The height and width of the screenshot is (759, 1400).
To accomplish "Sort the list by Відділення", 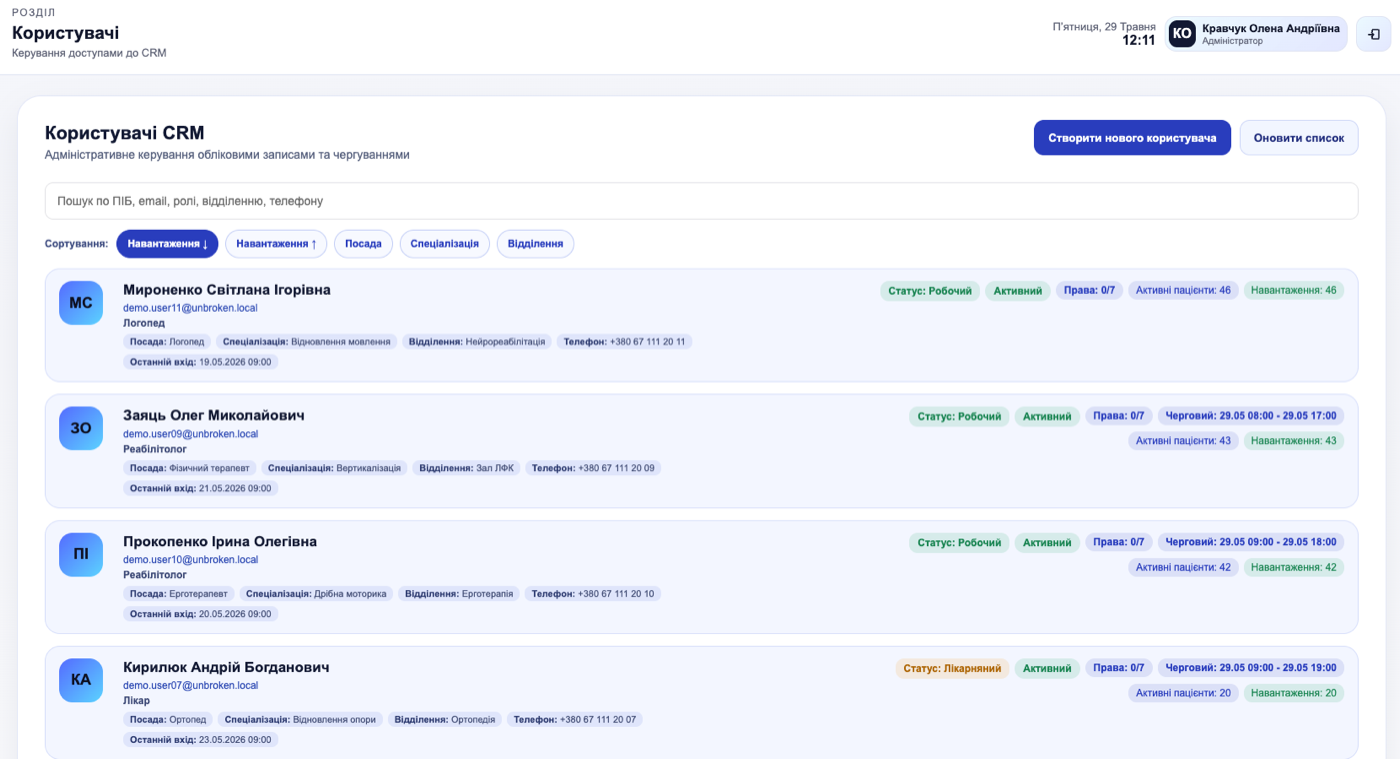I will 535,244.
